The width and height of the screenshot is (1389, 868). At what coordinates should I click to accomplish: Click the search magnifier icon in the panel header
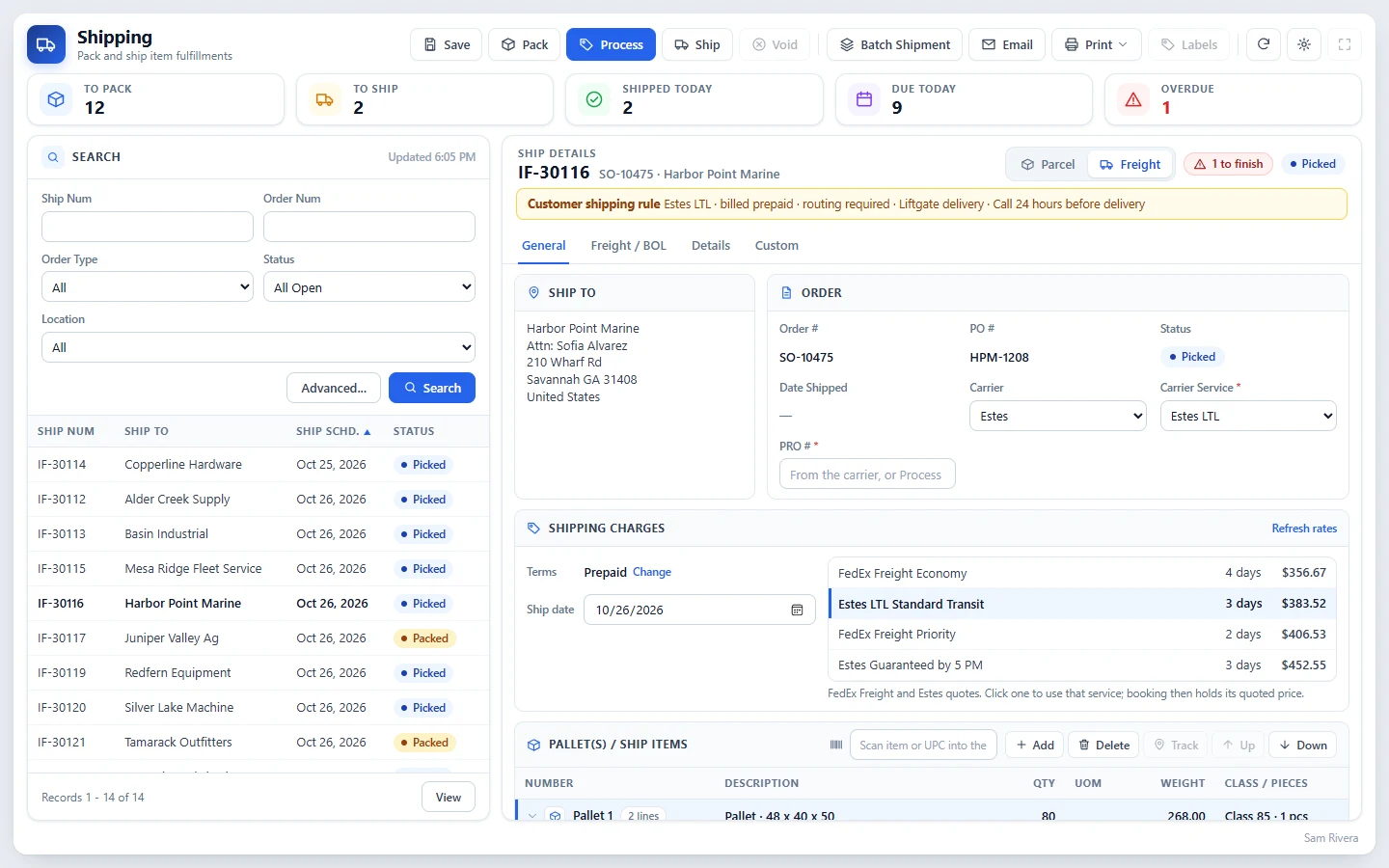coord(54,157)
